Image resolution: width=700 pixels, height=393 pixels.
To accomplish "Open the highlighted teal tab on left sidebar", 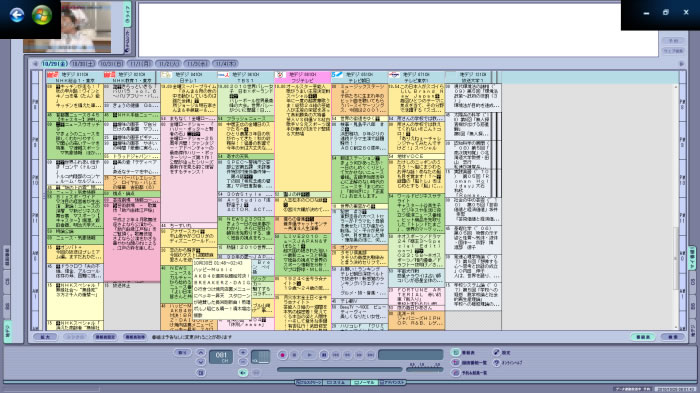I will [8, 331].
